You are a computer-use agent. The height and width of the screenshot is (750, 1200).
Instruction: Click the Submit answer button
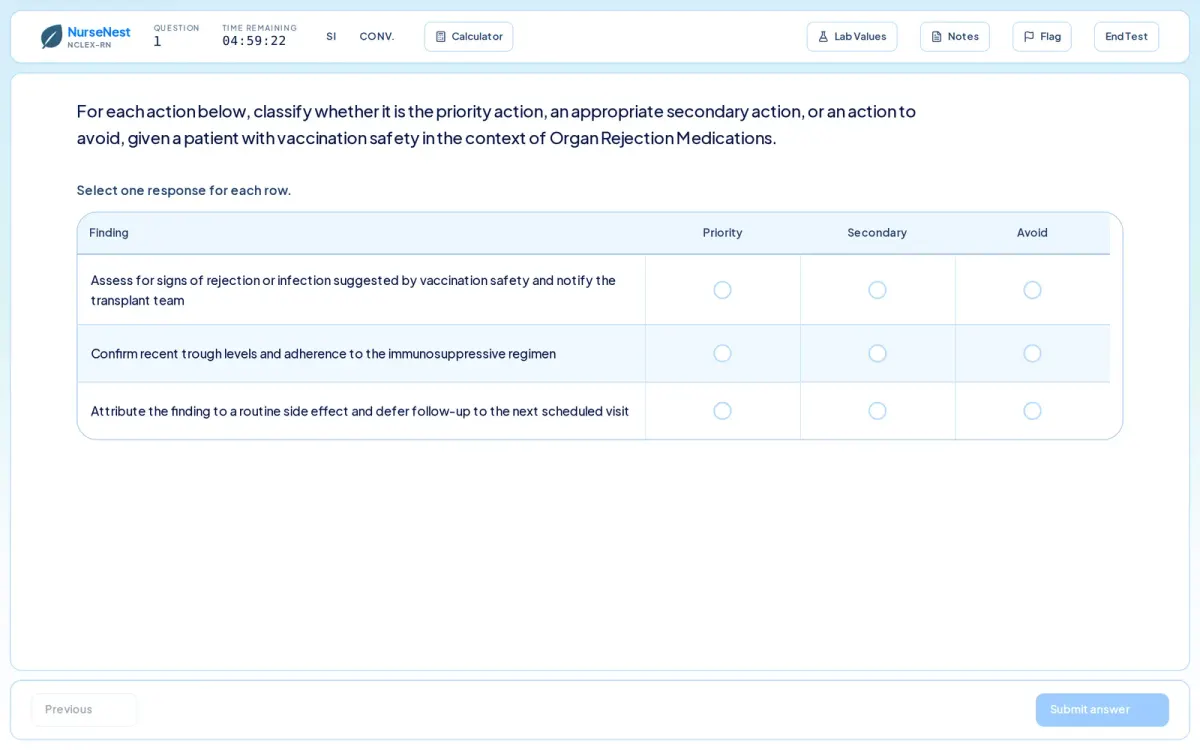pyautogui.click(x=1102, y=710)
